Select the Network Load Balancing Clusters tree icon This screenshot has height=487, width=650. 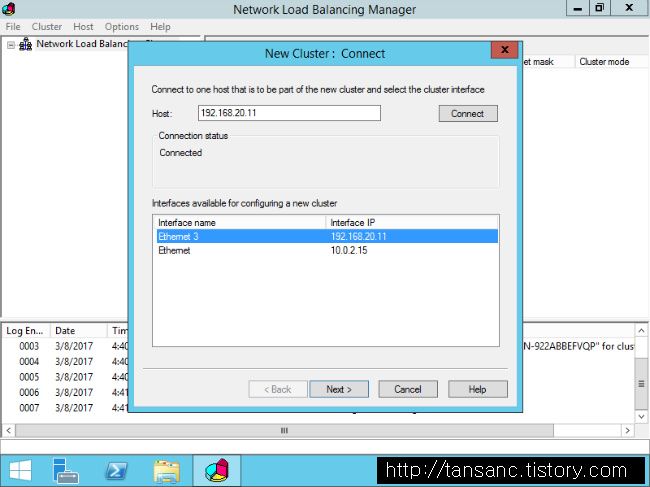click(26, 44)
